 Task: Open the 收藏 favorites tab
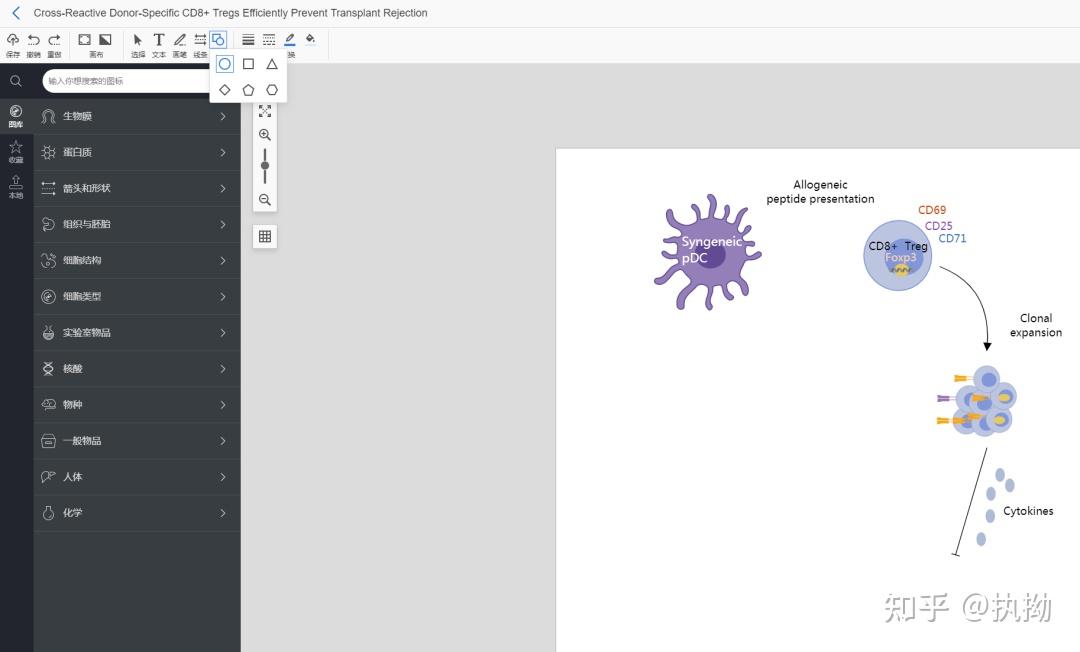16,151
